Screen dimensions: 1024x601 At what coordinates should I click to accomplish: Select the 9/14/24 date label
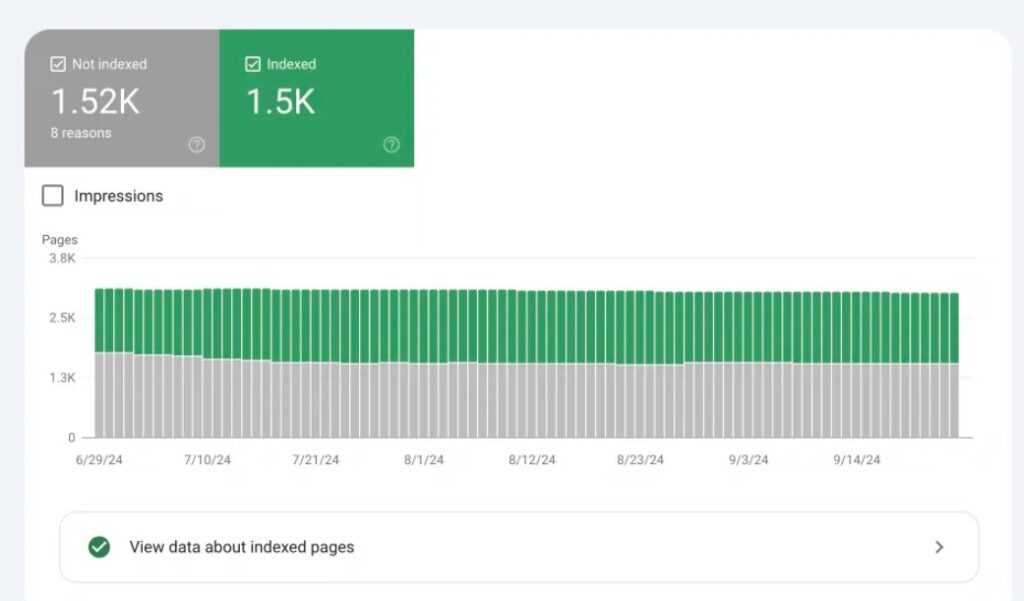tap(857, 460)
